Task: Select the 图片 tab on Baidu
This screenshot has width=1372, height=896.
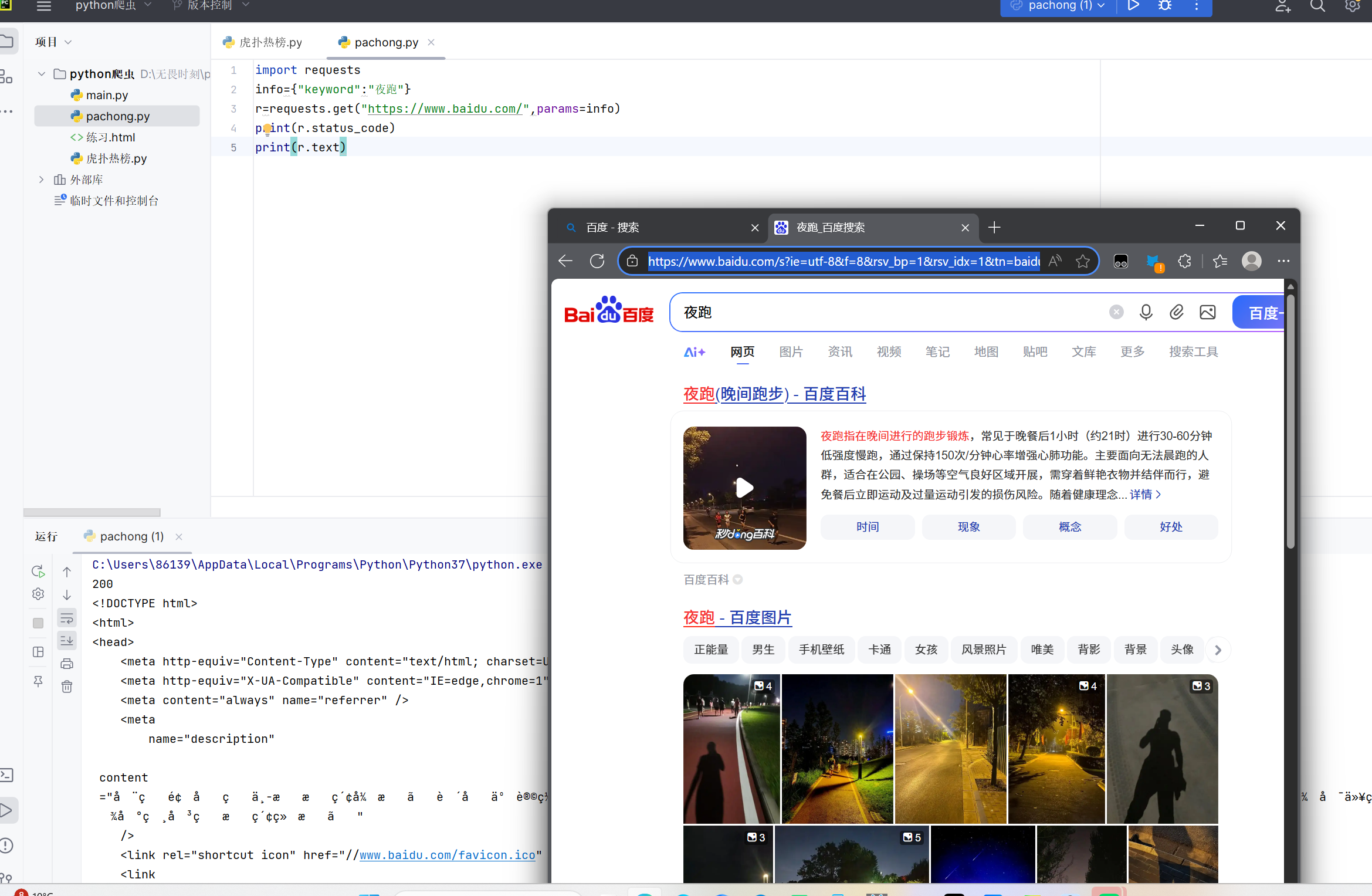Action: (791, 351)
